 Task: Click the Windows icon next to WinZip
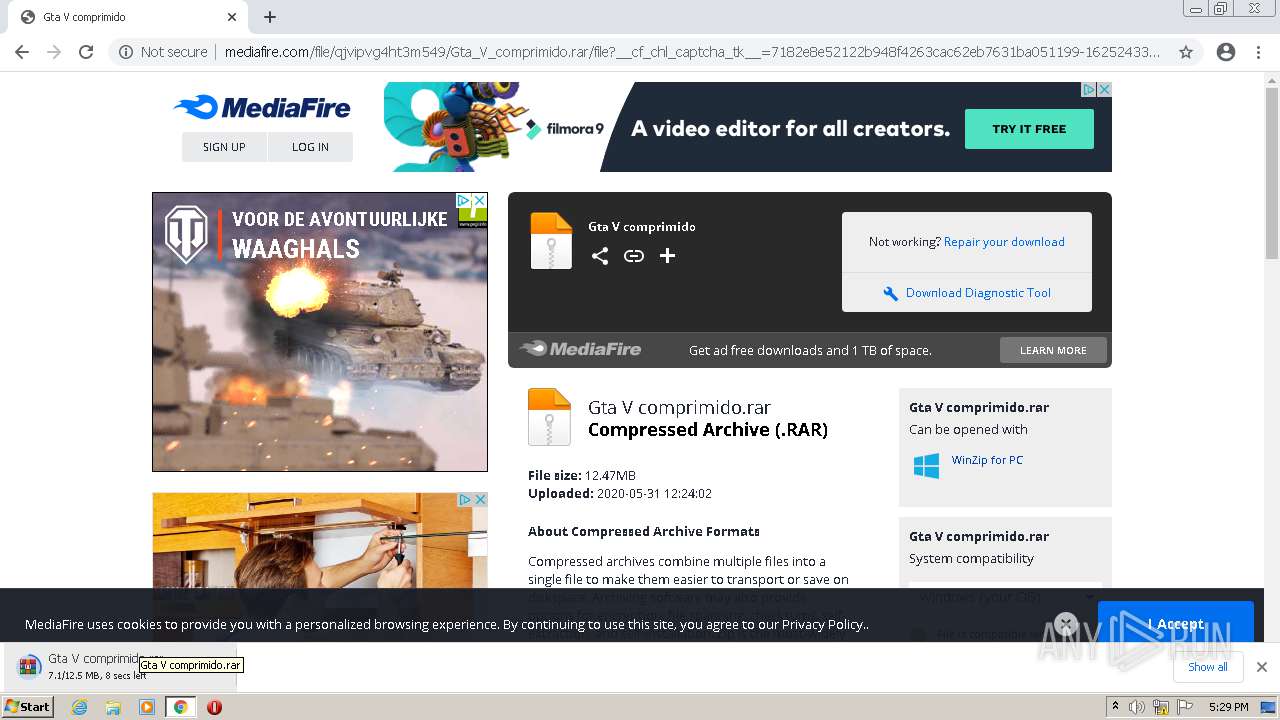(927, 466)
